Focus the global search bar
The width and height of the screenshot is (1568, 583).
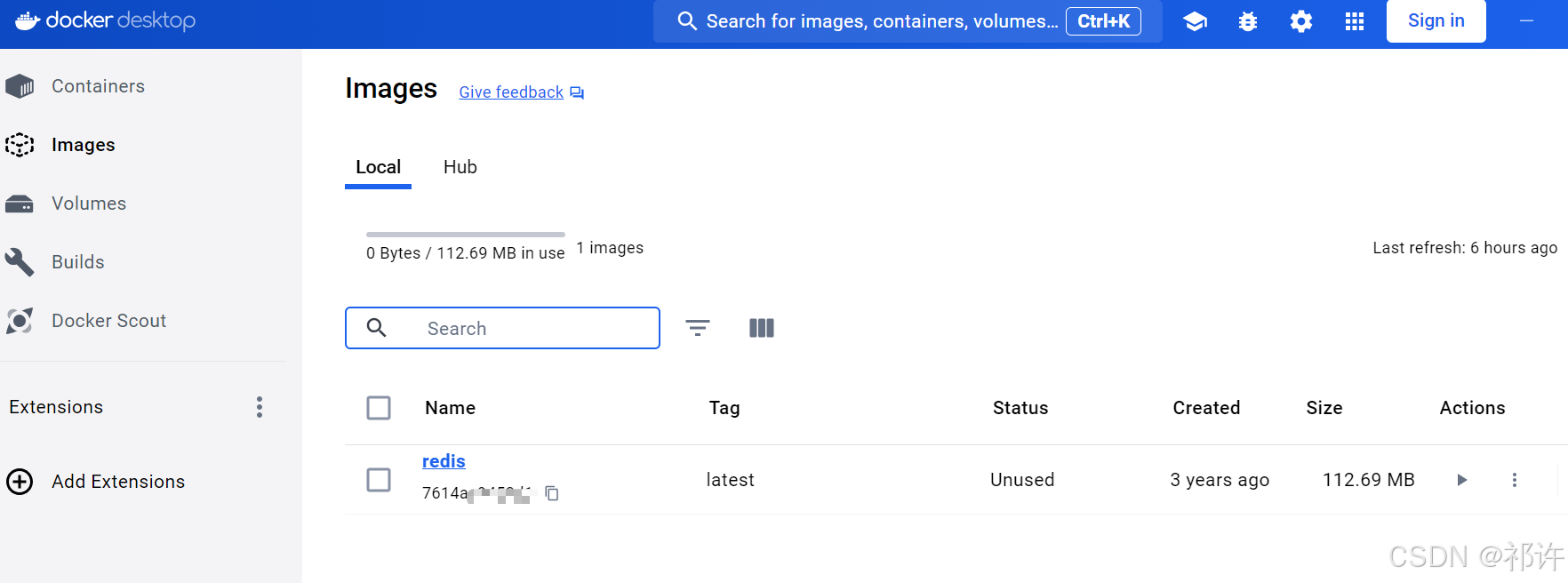click(908, 21)
